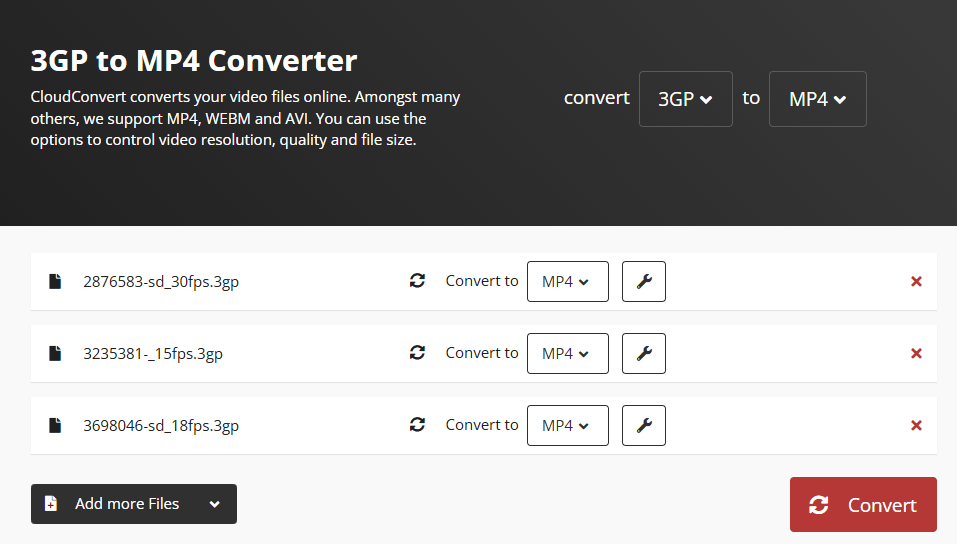The width and height of the screenshot is (957, 544).
Task: Remove 2876583-sd_30fps.3gp with red X
Action: tap(916, 281)
